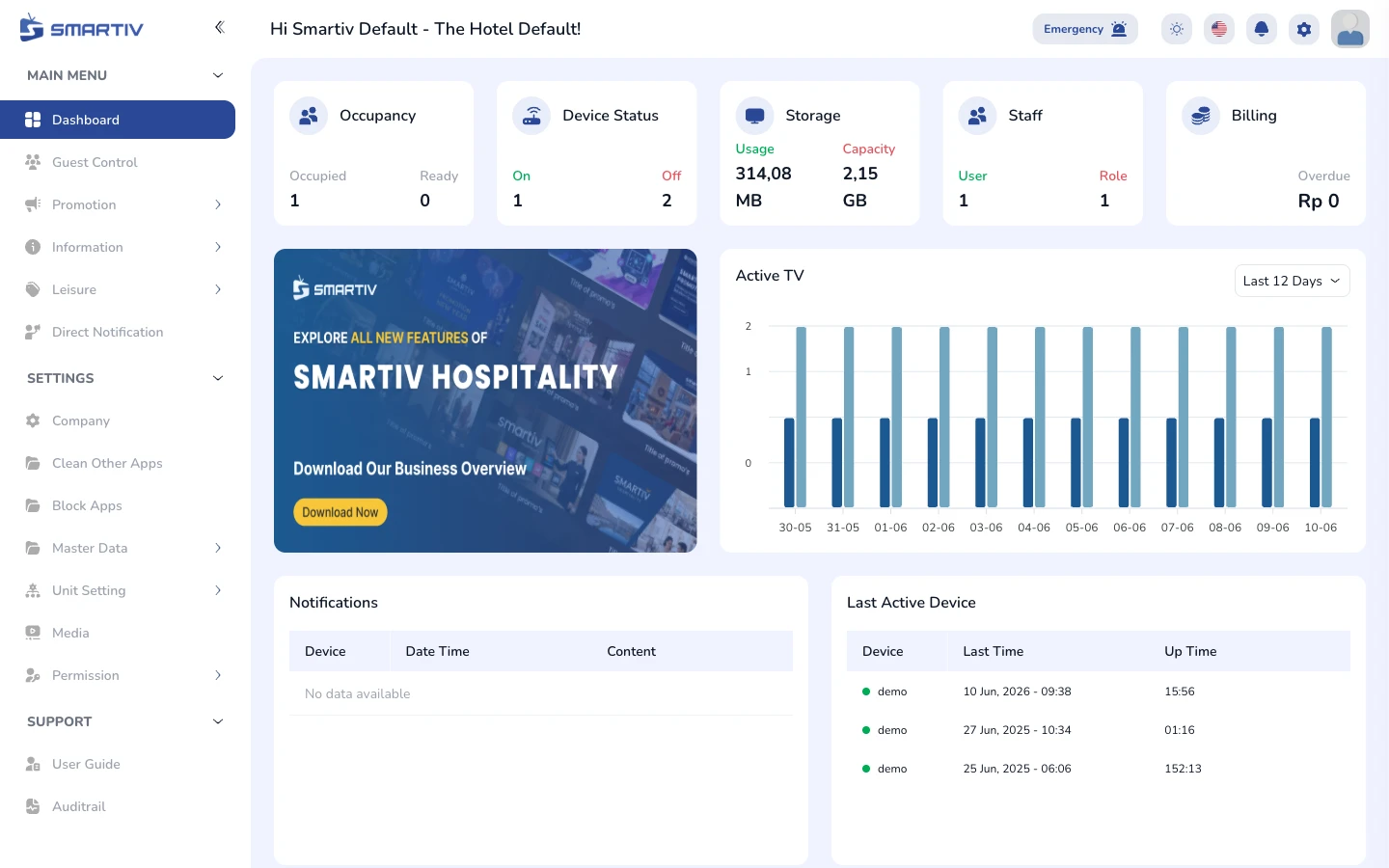Expand the Permission submenu chevron
Screen dimensions: 1389x868
tap(218, 675)
